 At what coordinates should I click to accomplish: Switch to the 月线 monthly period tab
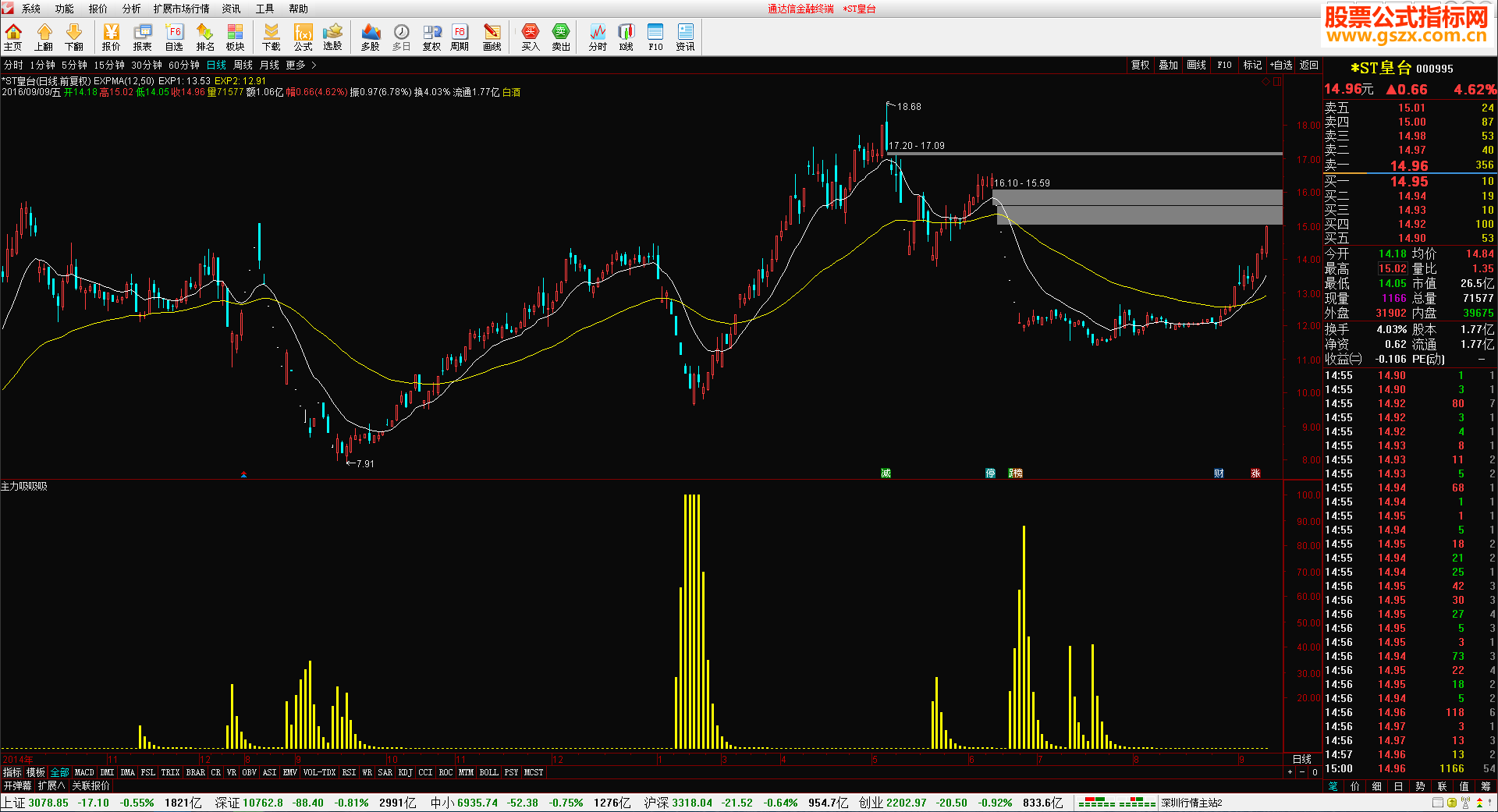pyautogui.click(x=269, y=66)
